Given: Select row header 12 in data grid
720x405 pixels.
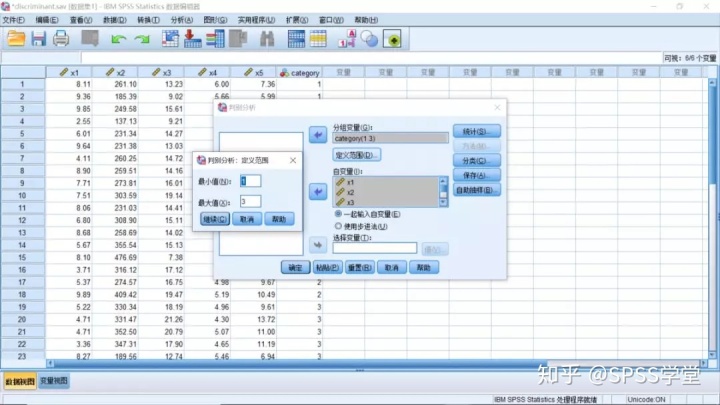Looking at the screenshot, I should pos(22,220).
